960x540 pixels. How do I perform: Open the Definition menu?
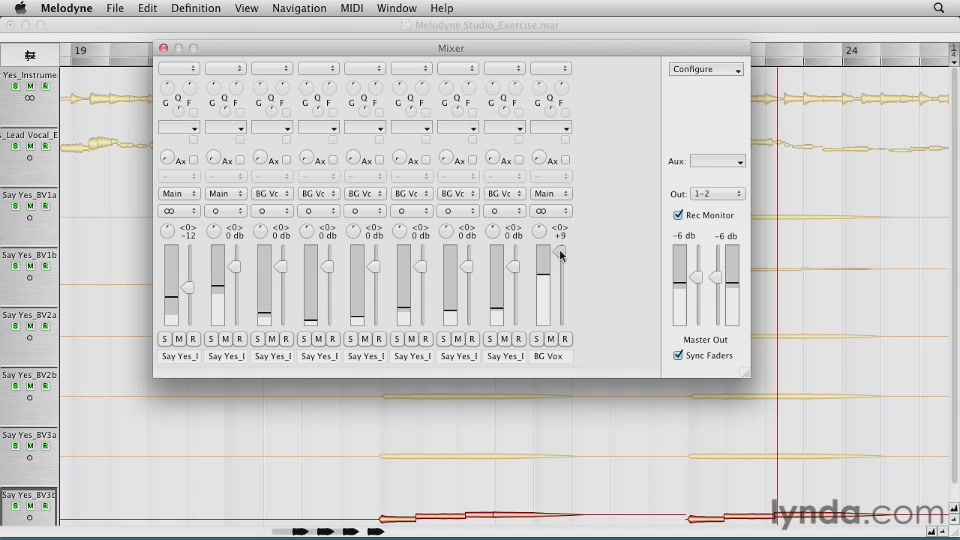(x=195, y=8)
